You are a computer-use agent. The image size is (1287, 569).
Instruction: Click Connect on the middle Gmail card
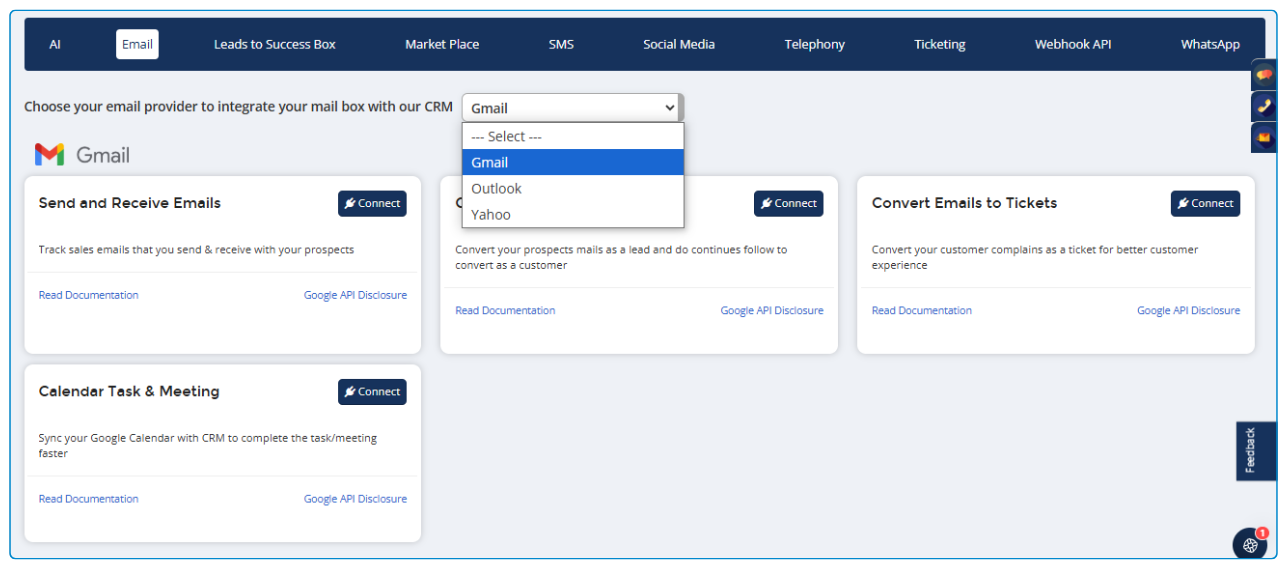click(789, 203)
